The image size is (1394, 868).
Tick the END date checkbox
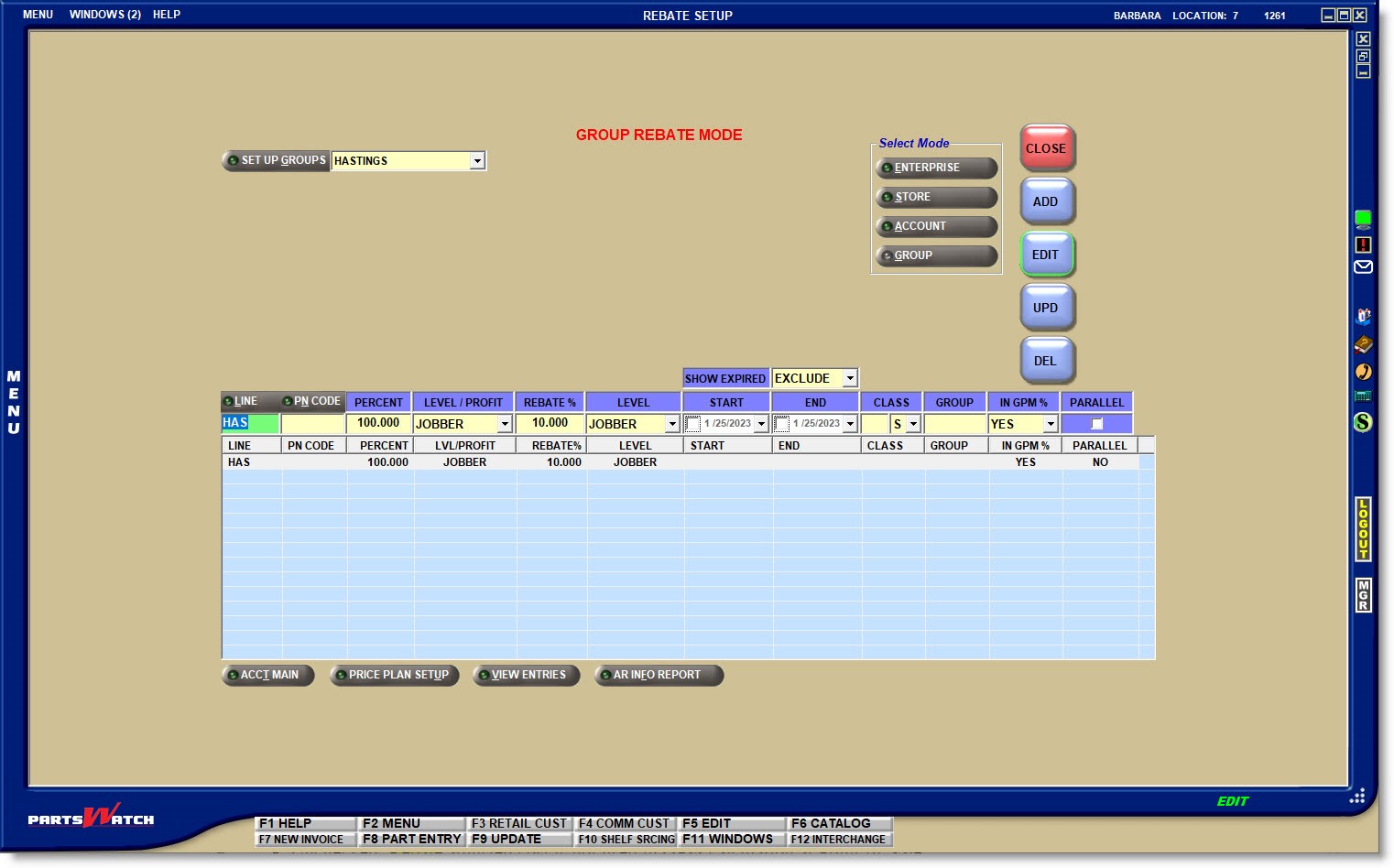pos(781,424)
